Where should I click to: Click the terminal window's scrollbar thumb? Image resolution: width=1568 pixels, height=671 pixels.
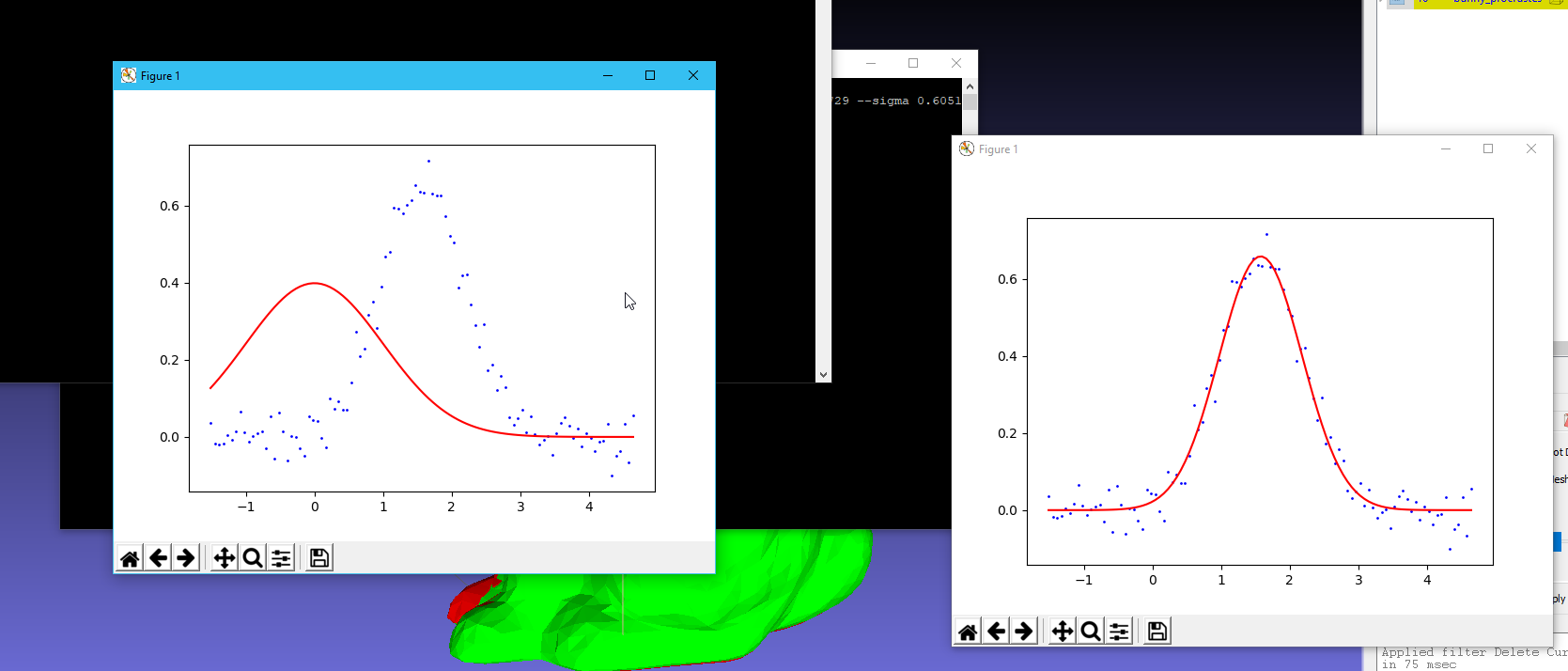pos(970,101)
